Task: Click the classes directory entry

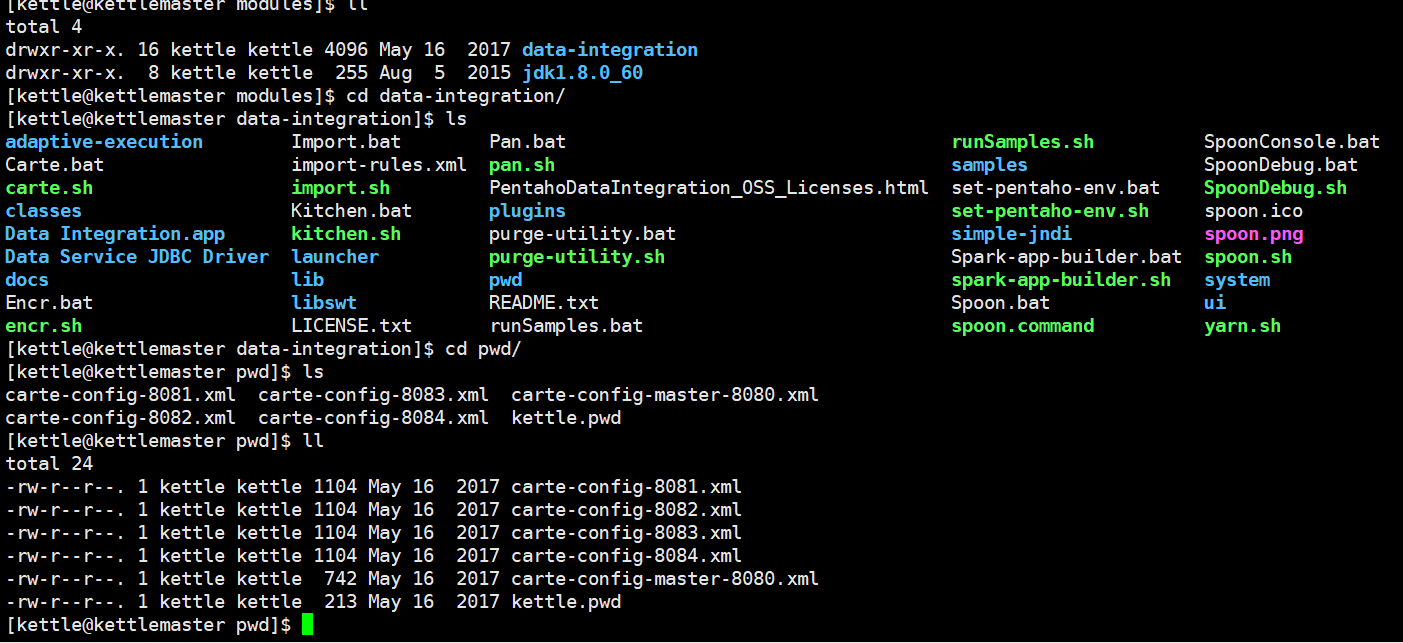Action: pos(44,211)
